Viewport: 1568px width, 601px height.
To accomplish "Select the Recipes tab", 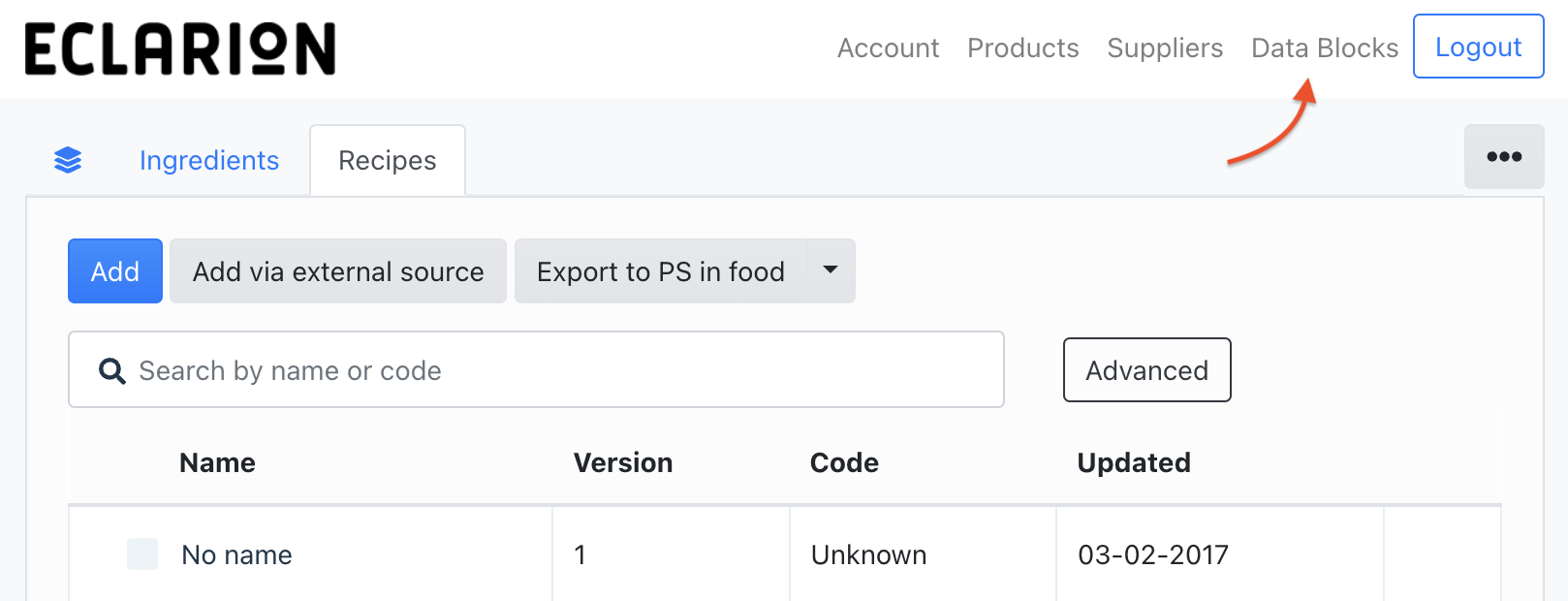I will pos(388,161).
